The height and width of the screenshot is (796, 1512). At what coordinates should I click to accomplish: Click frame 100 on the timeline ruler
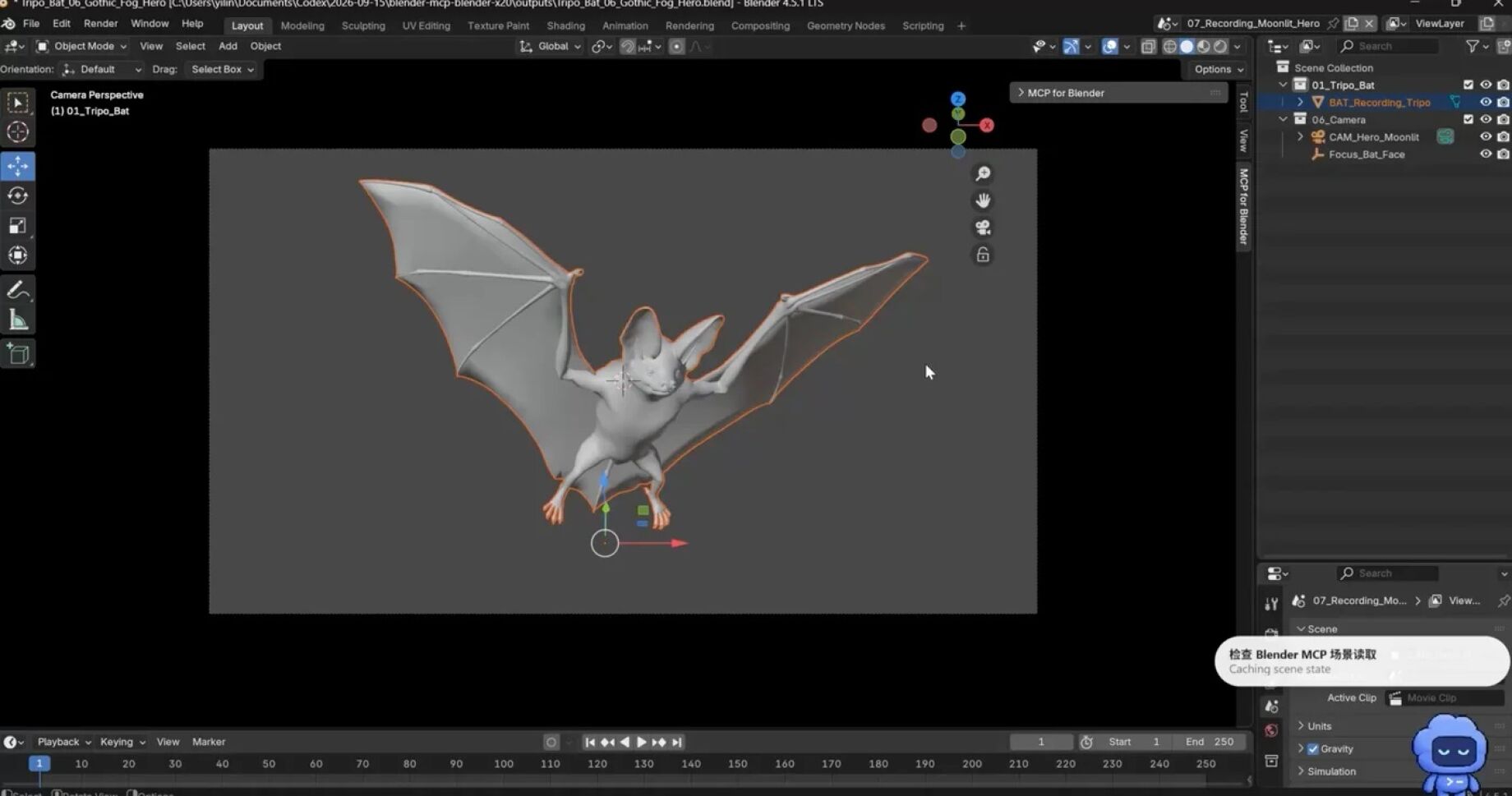point(504,764)
